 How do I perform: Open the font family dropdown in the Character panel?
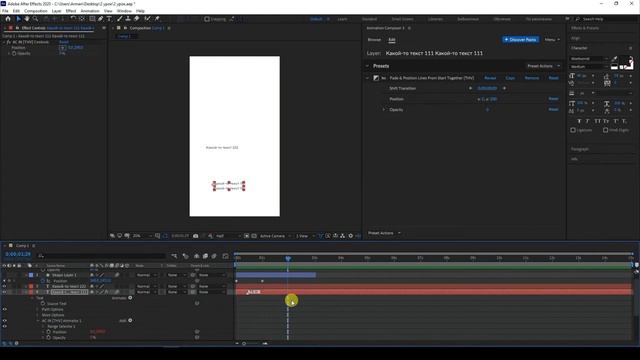[x=589, y=59]
